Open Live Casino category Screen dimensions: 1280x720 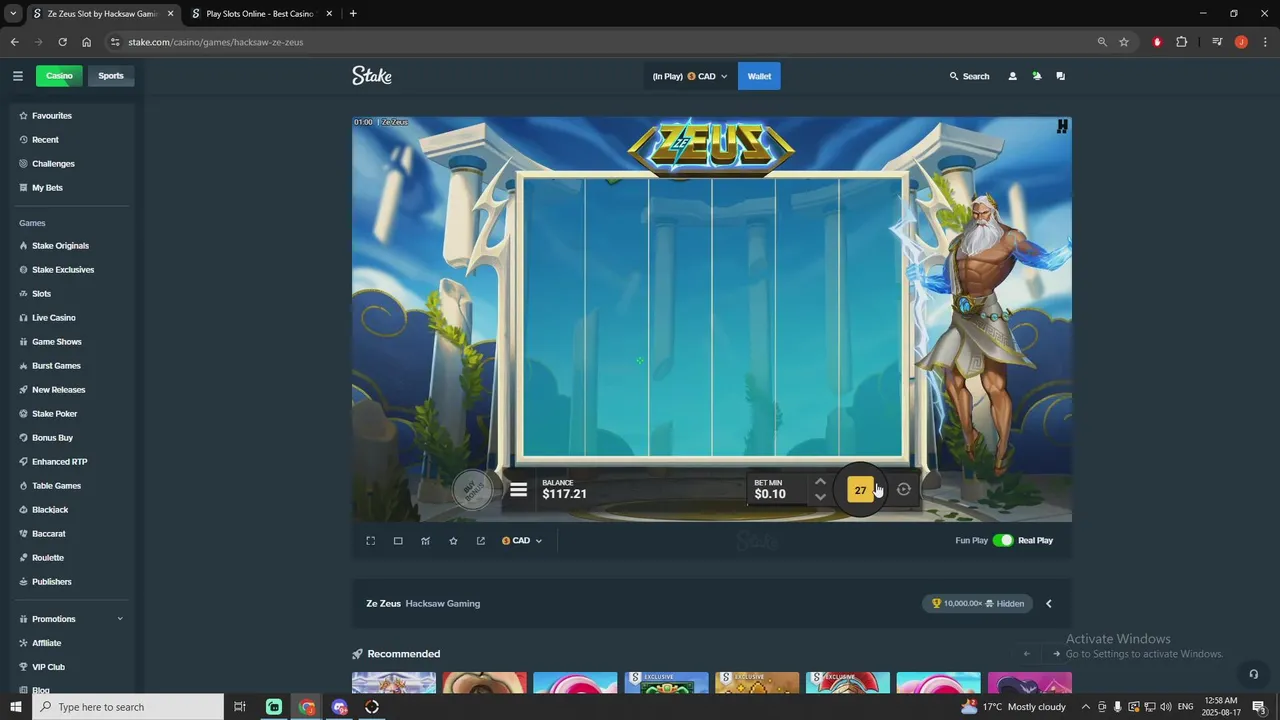tap(70, 318)
